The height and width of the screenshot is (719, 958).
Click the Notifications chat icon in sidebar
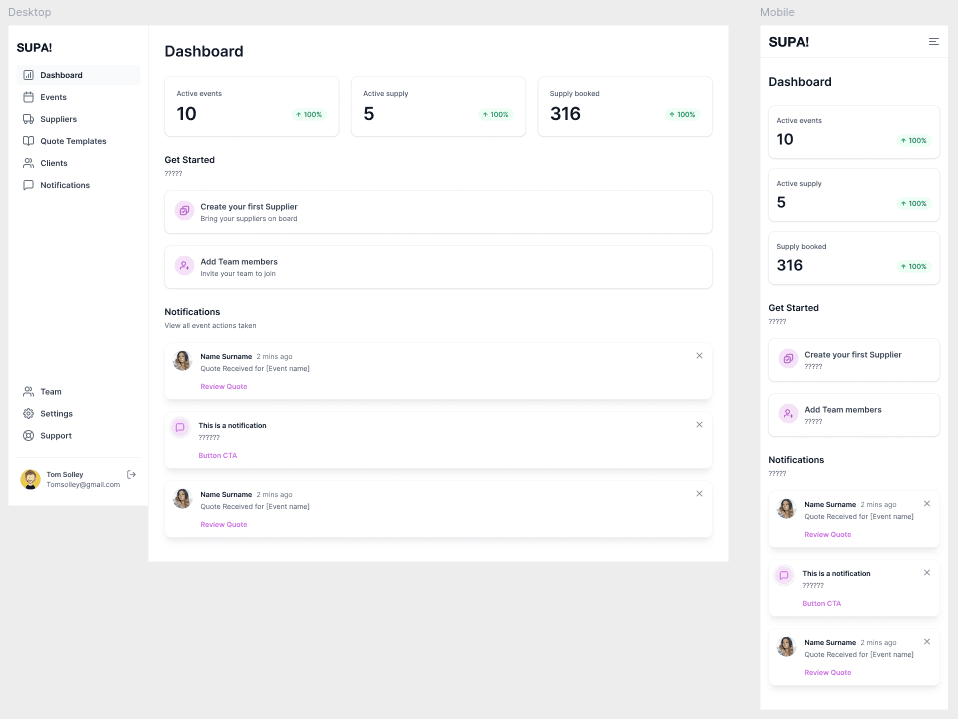tap(28, 185)
